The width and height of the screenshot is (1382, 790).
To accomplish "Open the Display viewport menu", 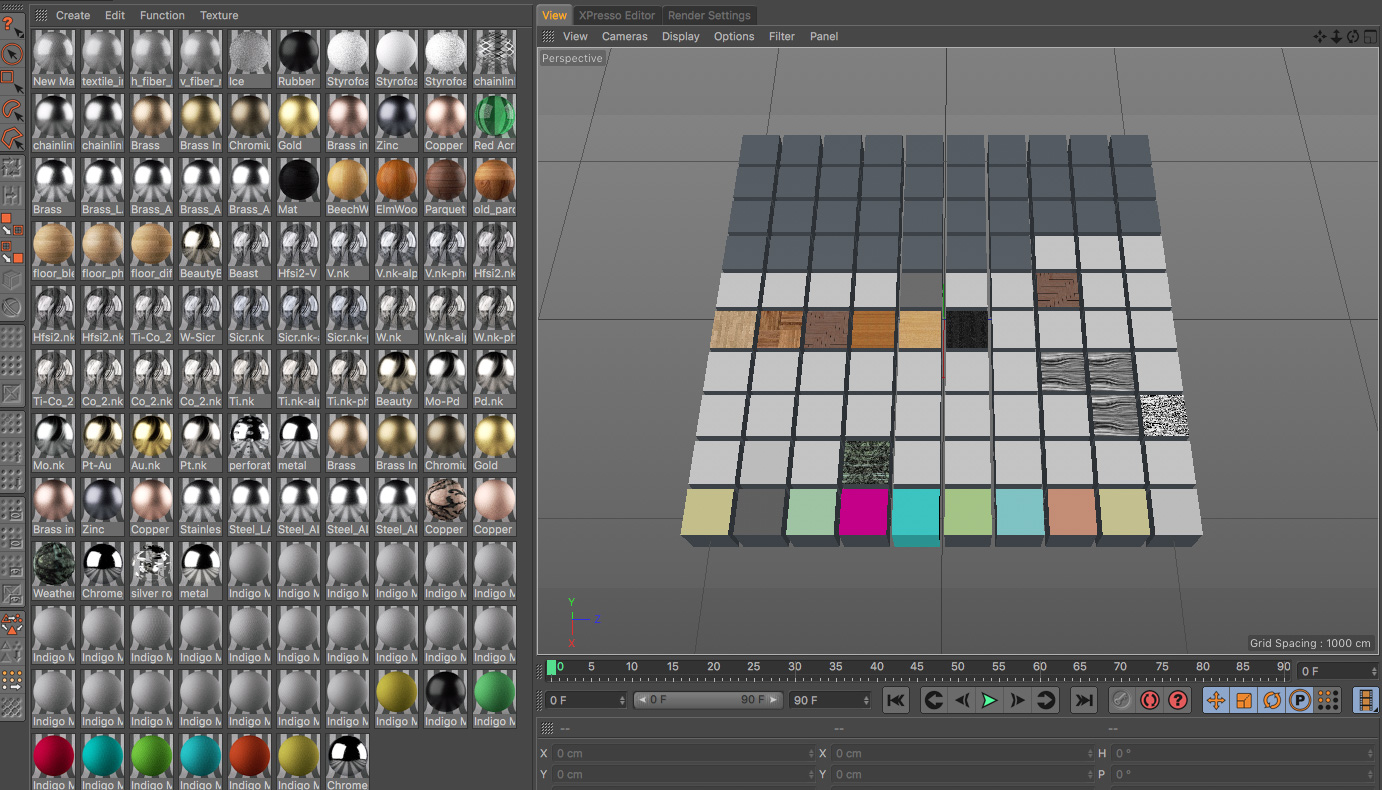I will click(680, 37).
